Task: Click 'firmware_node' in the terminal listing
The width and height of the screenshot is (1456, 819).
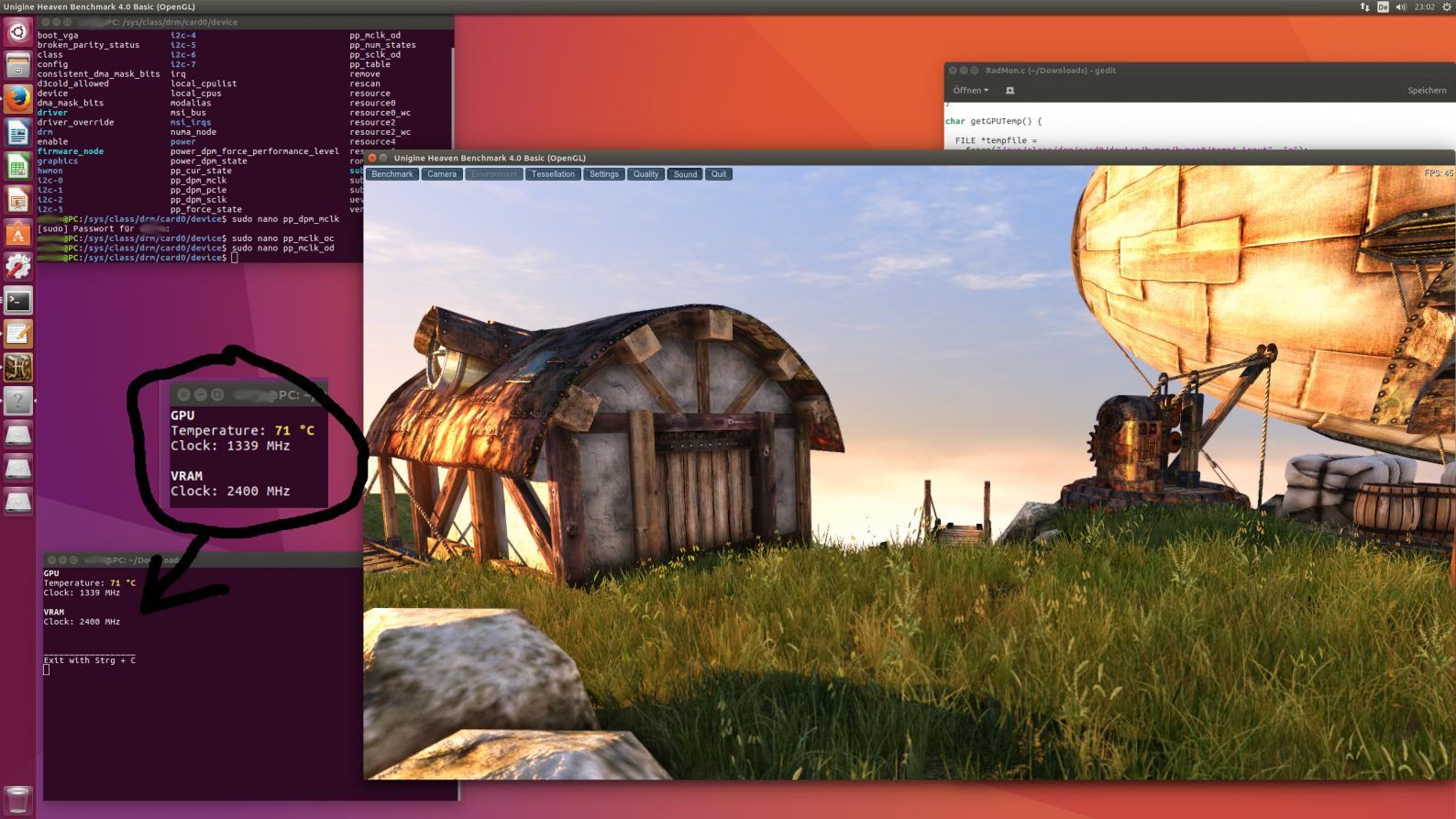Action: pos(71,151)
